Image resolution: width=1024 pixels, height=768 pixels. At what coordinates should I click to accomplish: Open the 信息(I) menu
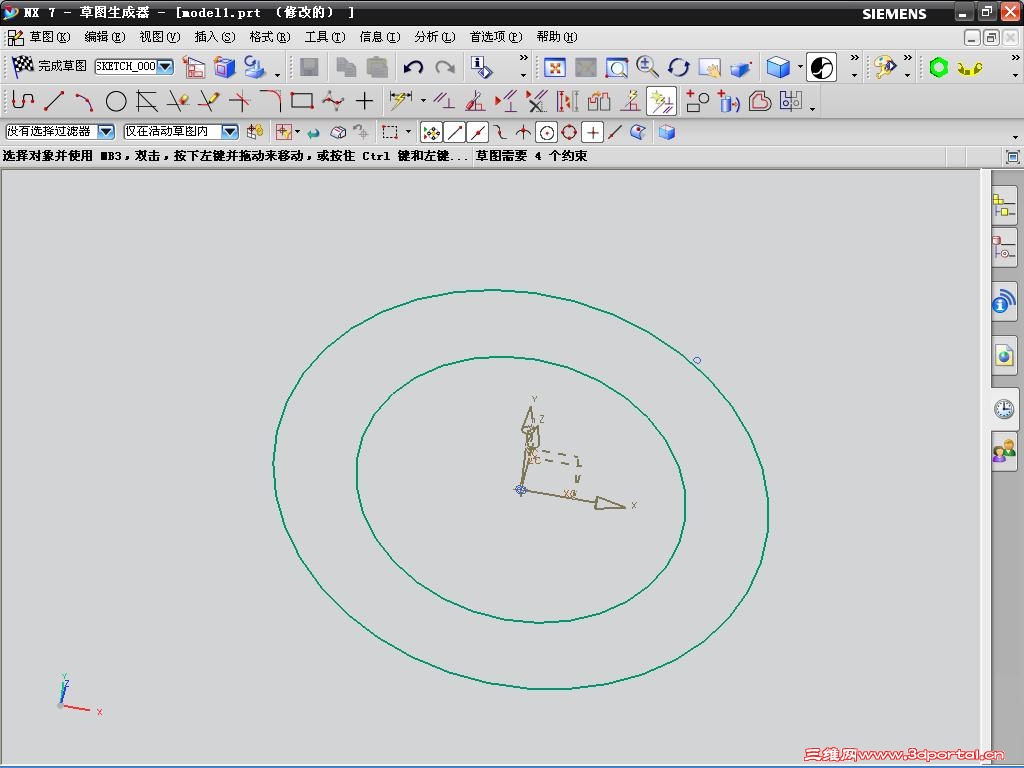[x=379, y=37]
